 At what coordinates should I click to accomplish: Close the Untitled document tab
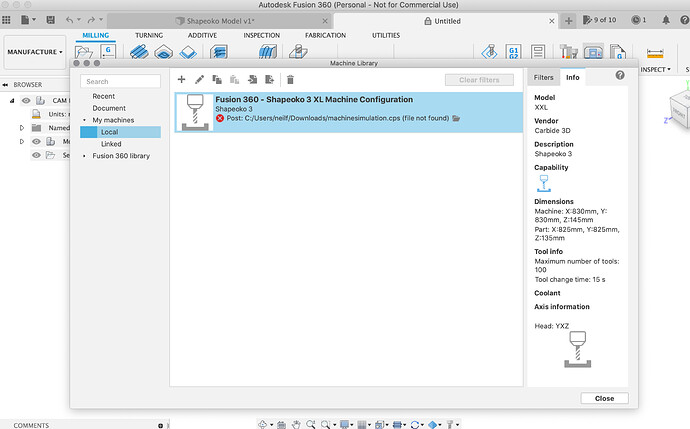551,21
